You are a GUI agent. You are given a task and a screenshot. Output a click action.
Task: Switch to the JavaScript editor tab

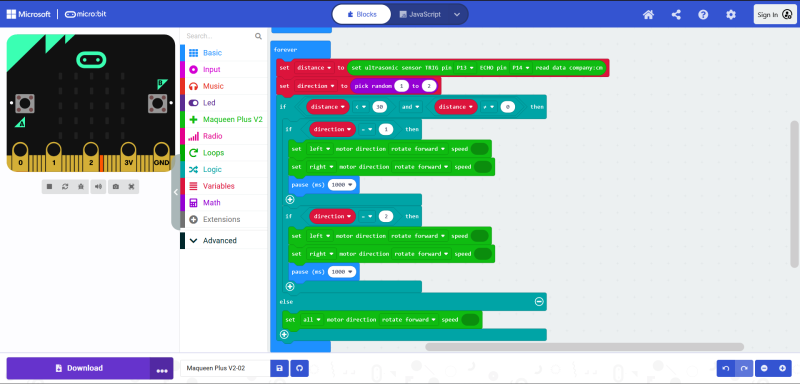tap(419, 14)
